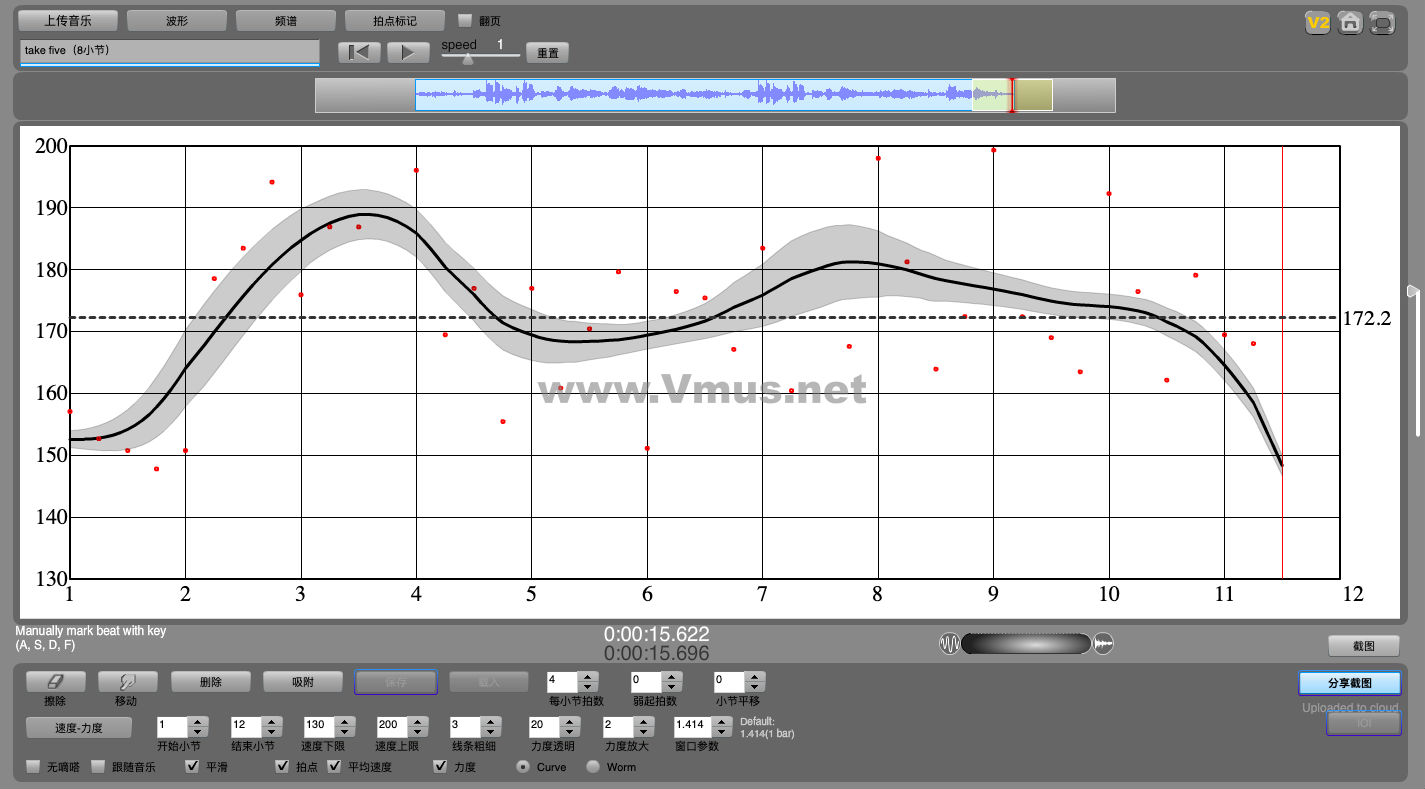
Task: Click the blue waveform overview region
Action: pos(693,95)
